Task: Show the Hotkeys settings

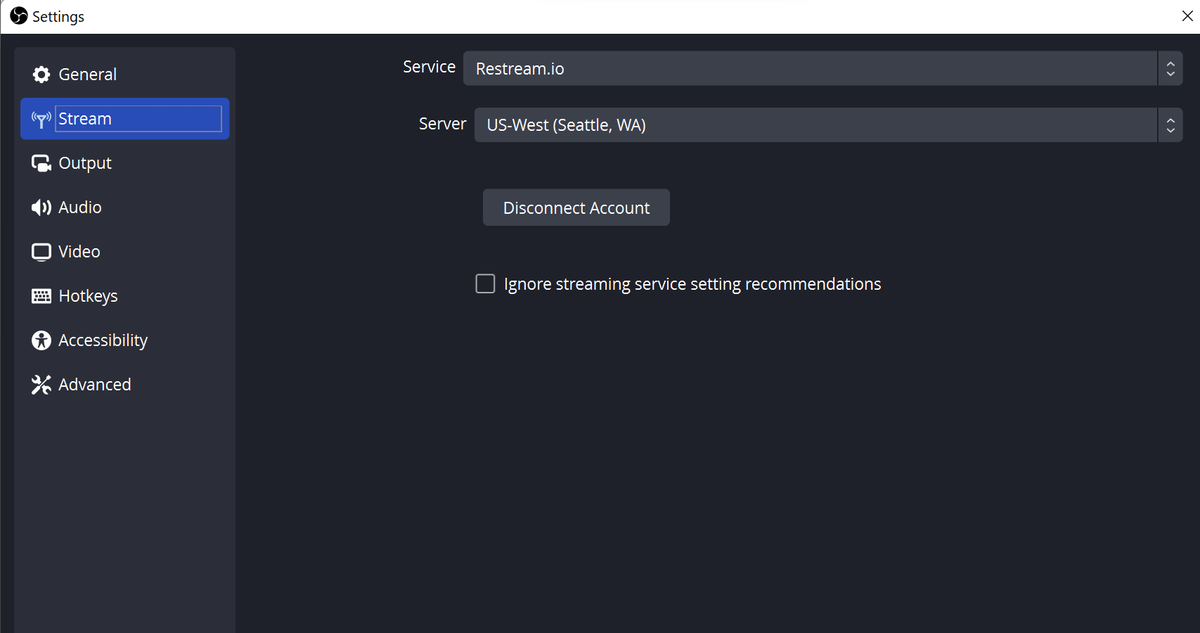Action: point(125,296)
